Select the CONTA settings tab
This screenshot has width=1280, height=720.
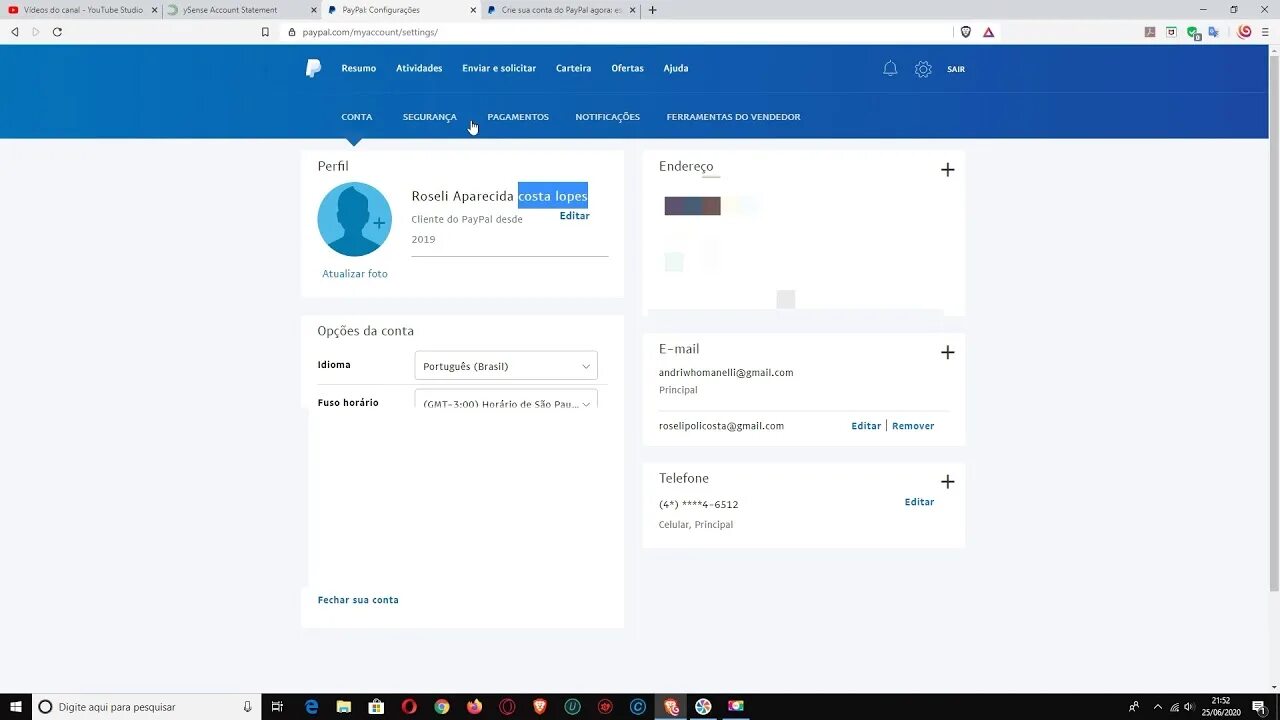[x=357, y=117]
